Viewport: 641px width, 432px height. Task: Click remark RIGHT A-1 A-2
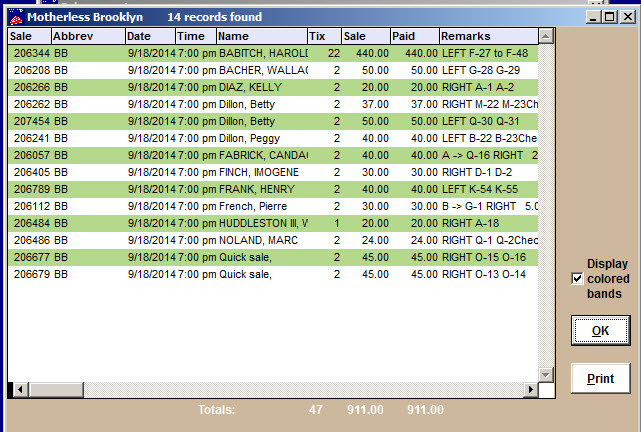(478, 87)
